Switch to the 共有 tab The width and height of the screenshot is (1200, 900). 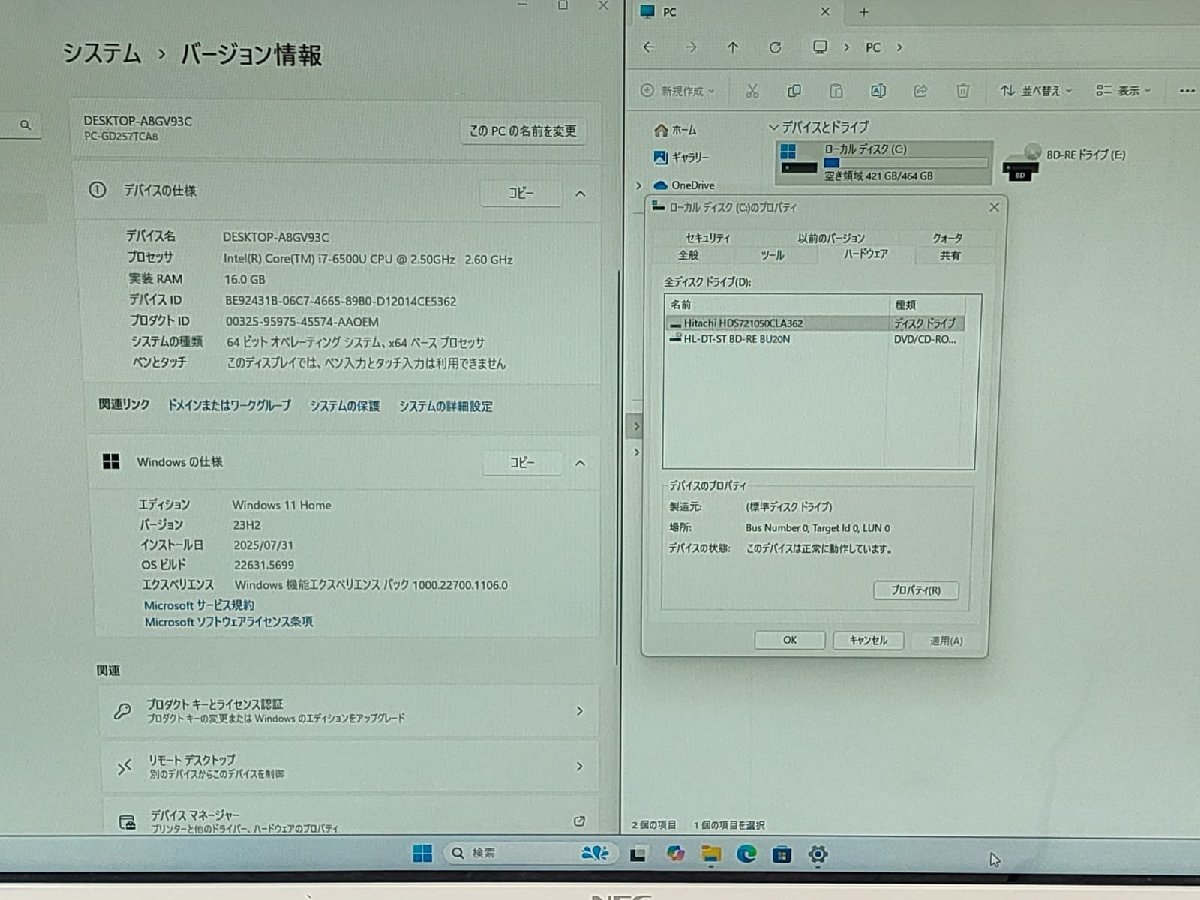click(950, 255)
